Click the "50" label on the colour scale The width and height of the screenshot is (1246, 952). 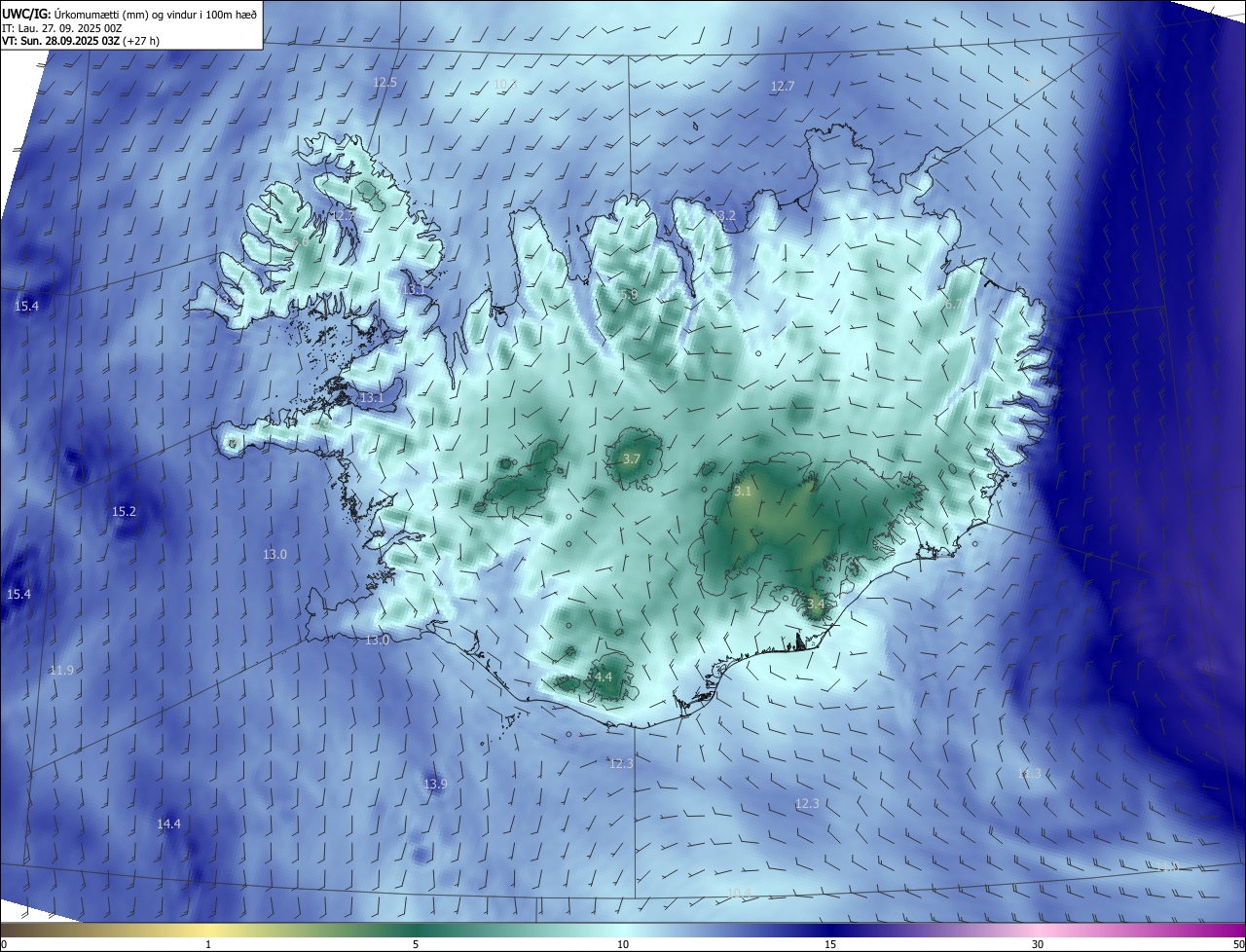(x=1238, y=944)
